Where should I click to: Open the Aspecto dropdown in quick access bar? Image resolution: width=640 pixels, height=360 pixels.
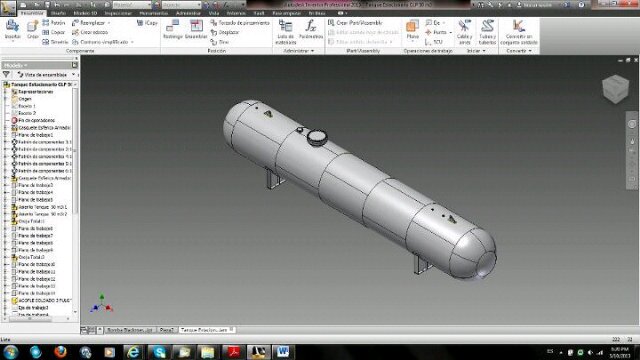click(x=181, y=5)
